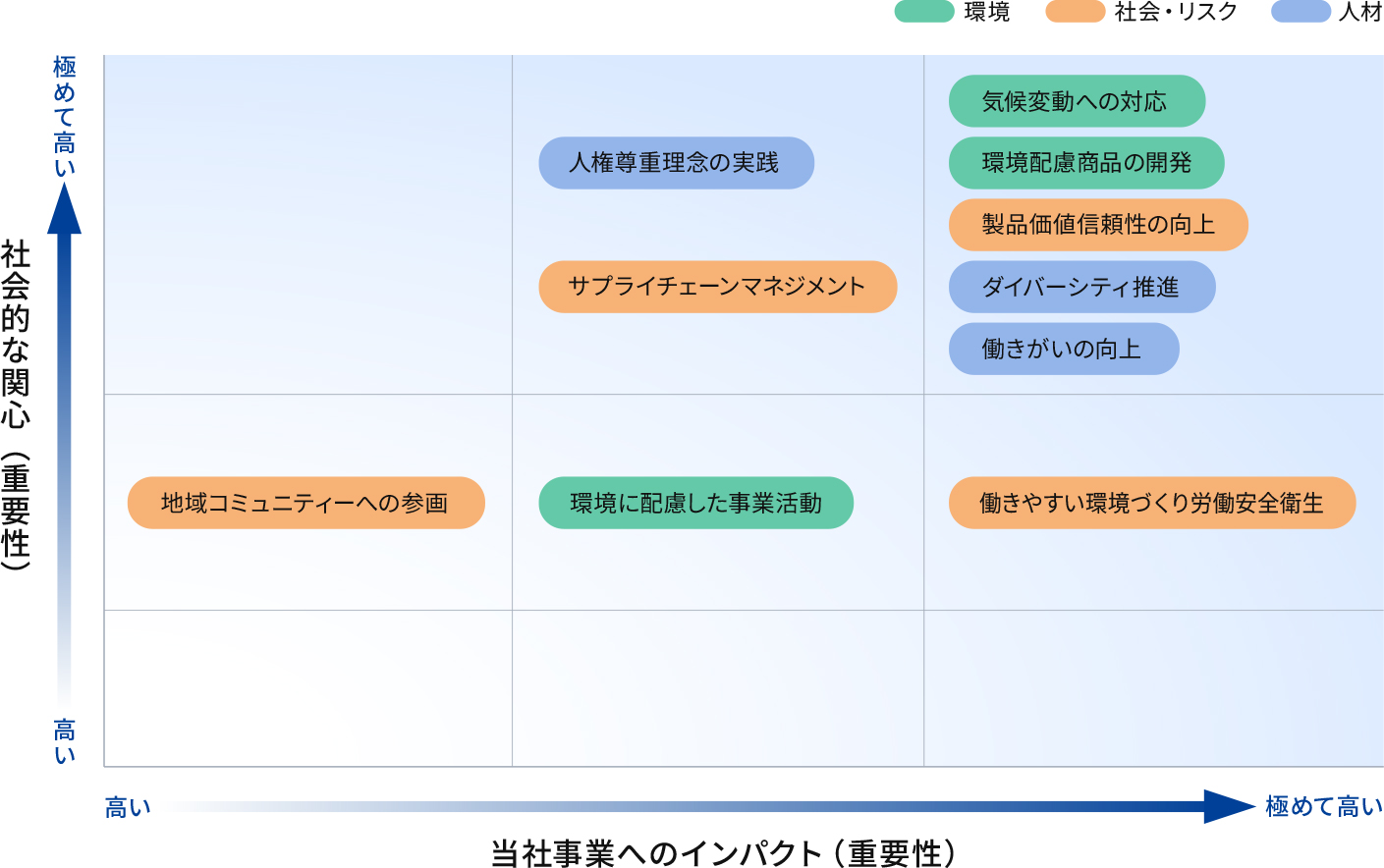Click the blue 人材 legend swatch
This screenshot has width=1384, height=868.
1300,12
